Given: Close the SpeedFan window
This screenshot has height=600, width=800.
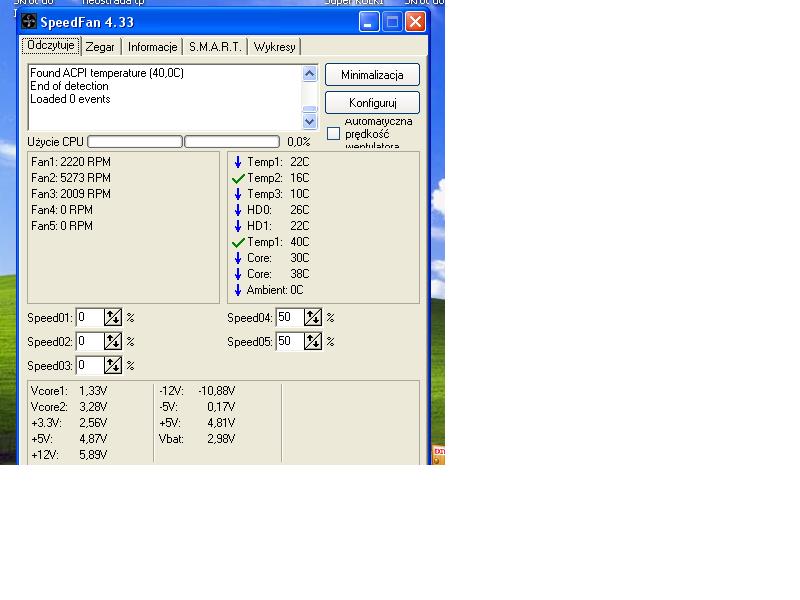Looking at the screenshot, I should coord(415,22).
